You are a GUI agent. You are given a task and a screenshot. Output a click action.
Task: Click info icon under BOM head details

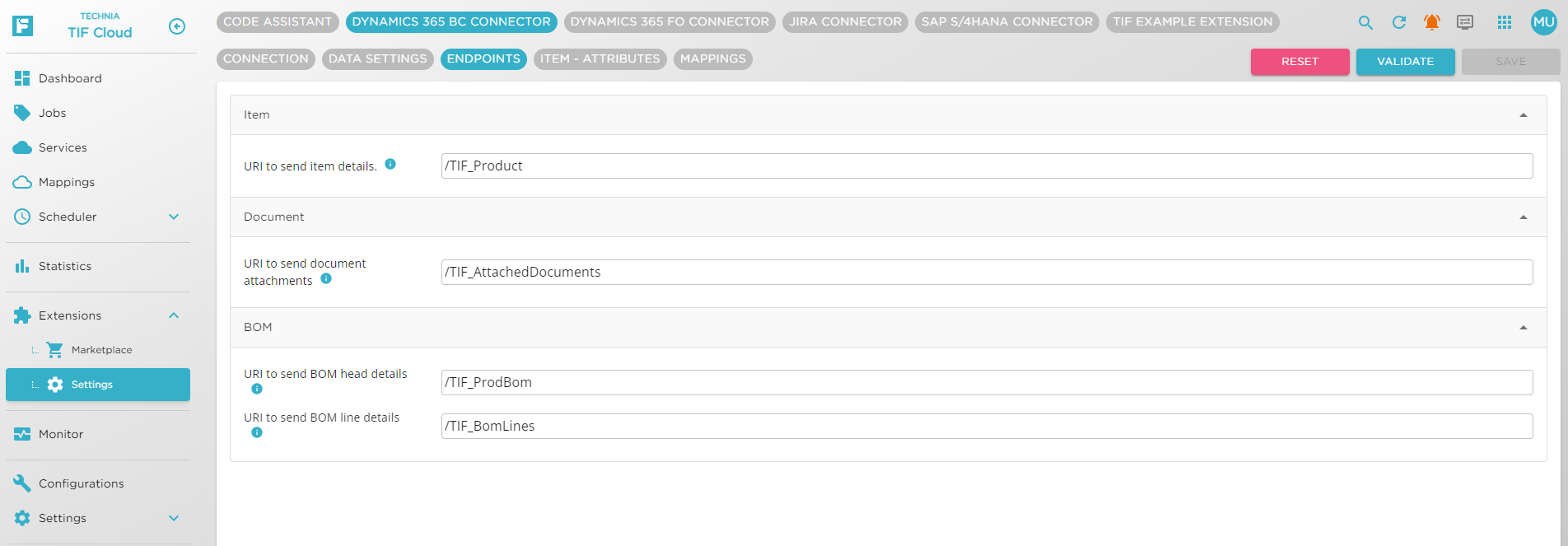click(257, 389)
